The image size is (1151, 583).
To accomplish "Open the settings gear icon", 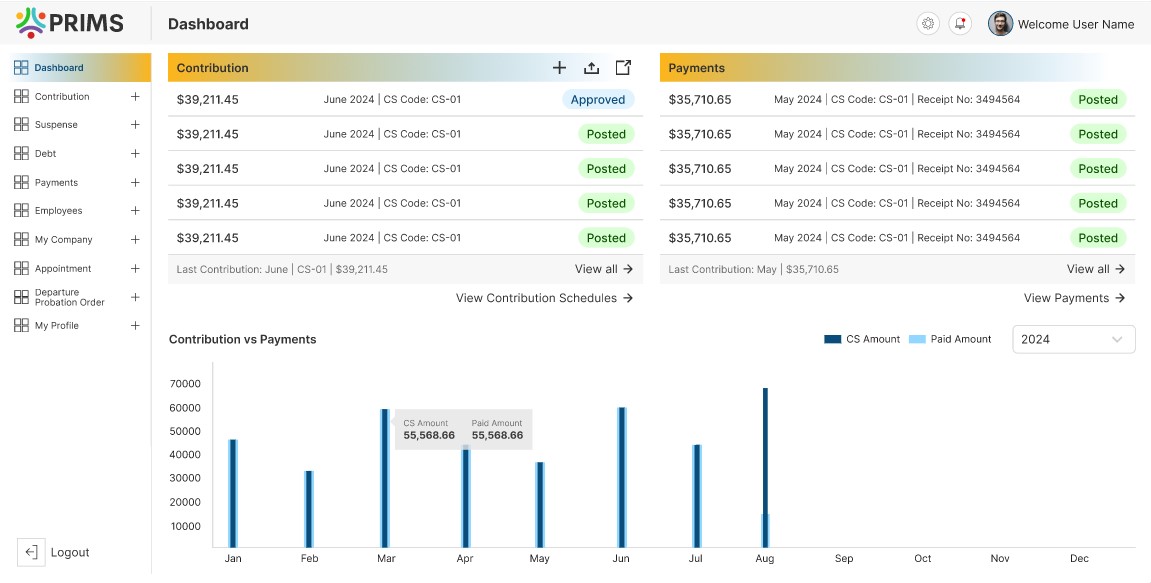I will click(x=928, y=24).
